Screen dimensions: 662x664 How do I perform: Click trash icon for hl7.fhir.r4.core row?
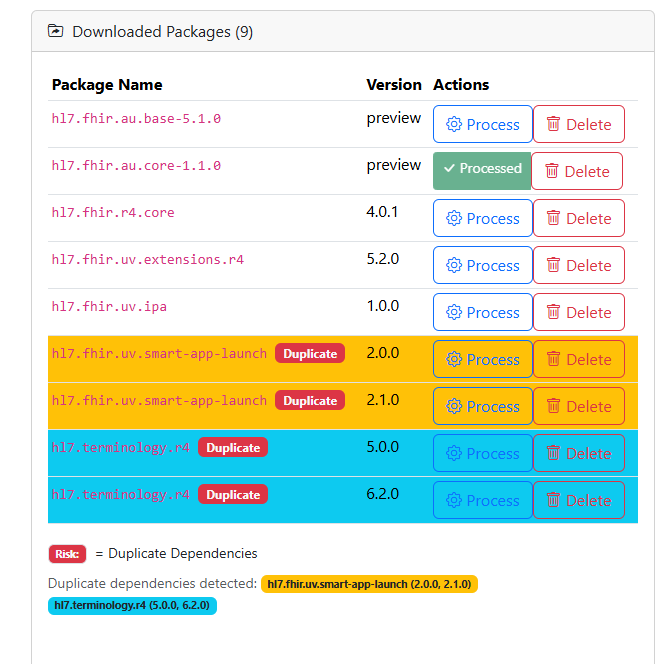coord(553,218)
